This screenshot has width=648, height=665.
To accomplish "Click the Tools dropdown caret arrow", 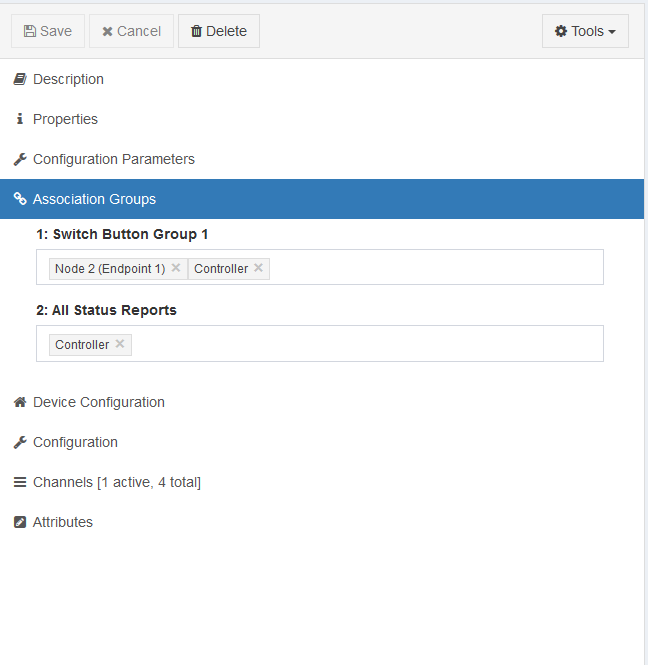I will tap(612, 32).
